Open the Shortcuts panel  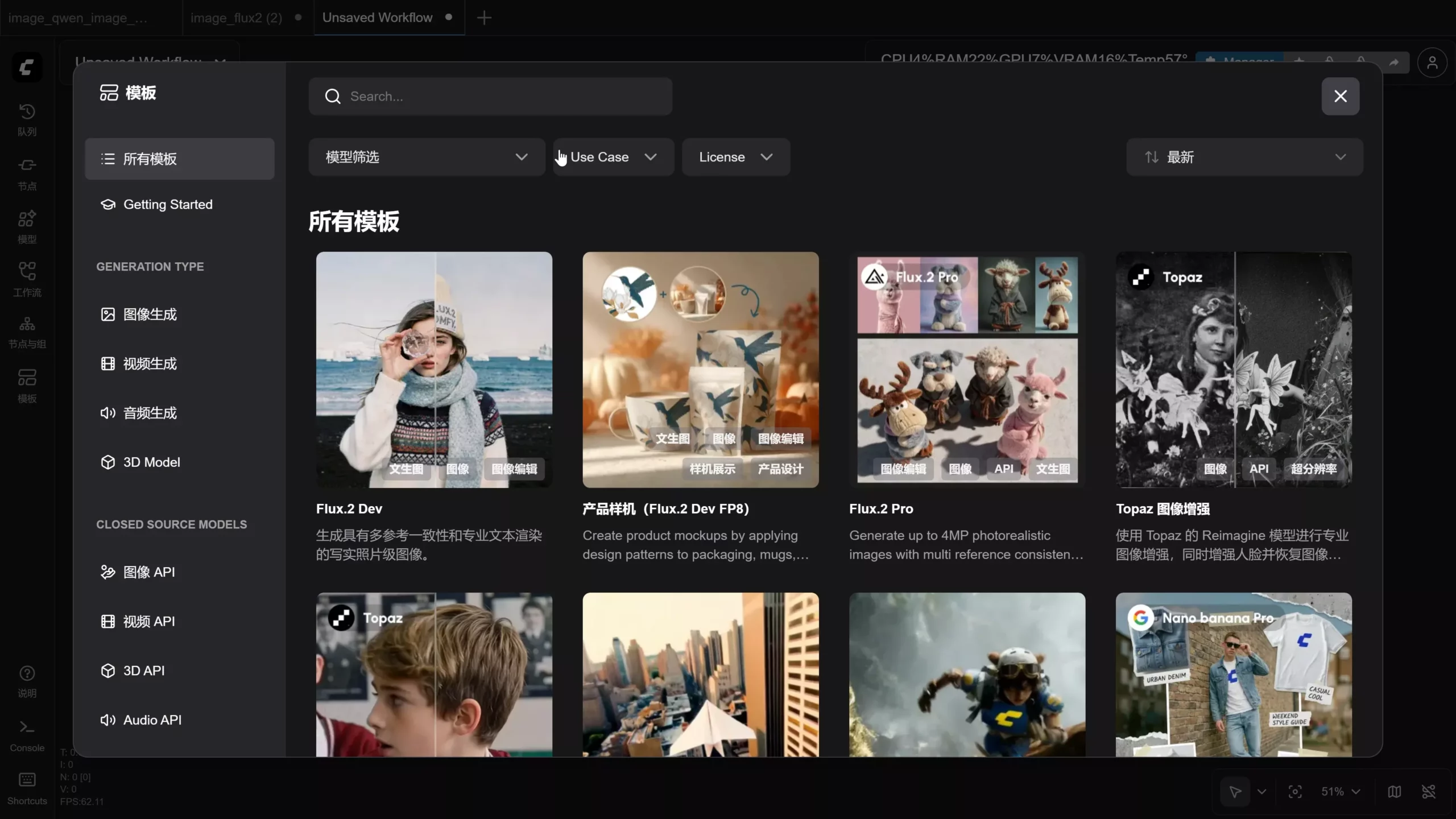(26, 787)
